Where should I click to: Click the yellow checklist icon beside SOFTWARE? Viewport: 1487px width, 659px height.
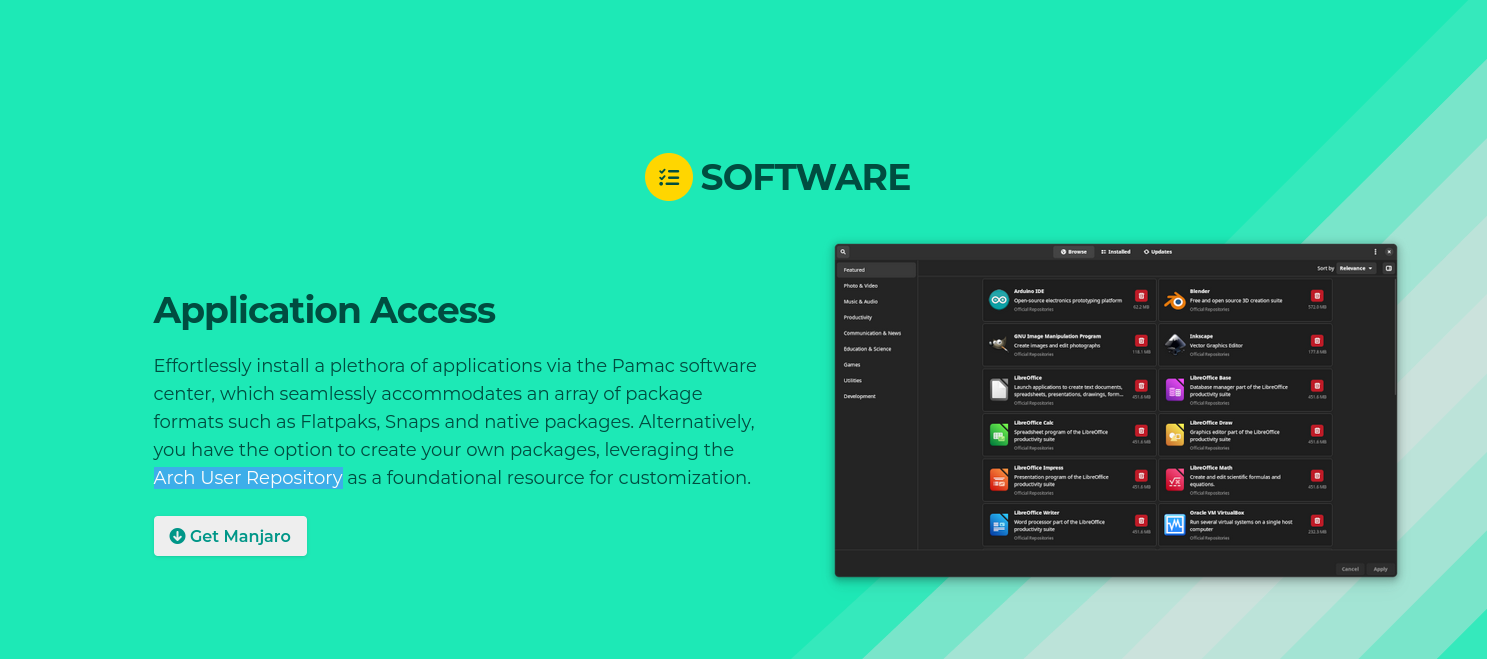pyautogui.click(x=669, y=177)
